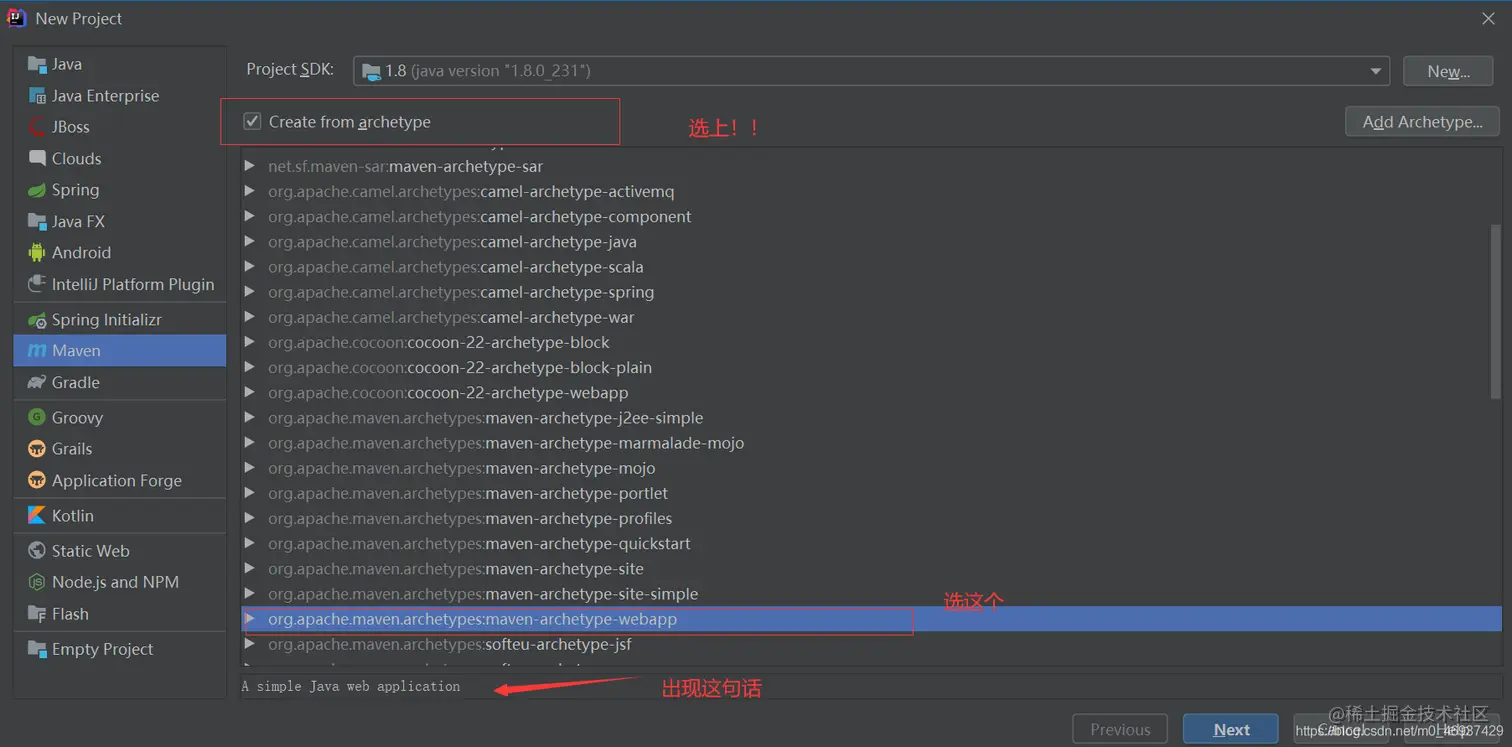Click the SDK folder icon in dropdown
1512x747 pixels.
click(x=371, y=71)
